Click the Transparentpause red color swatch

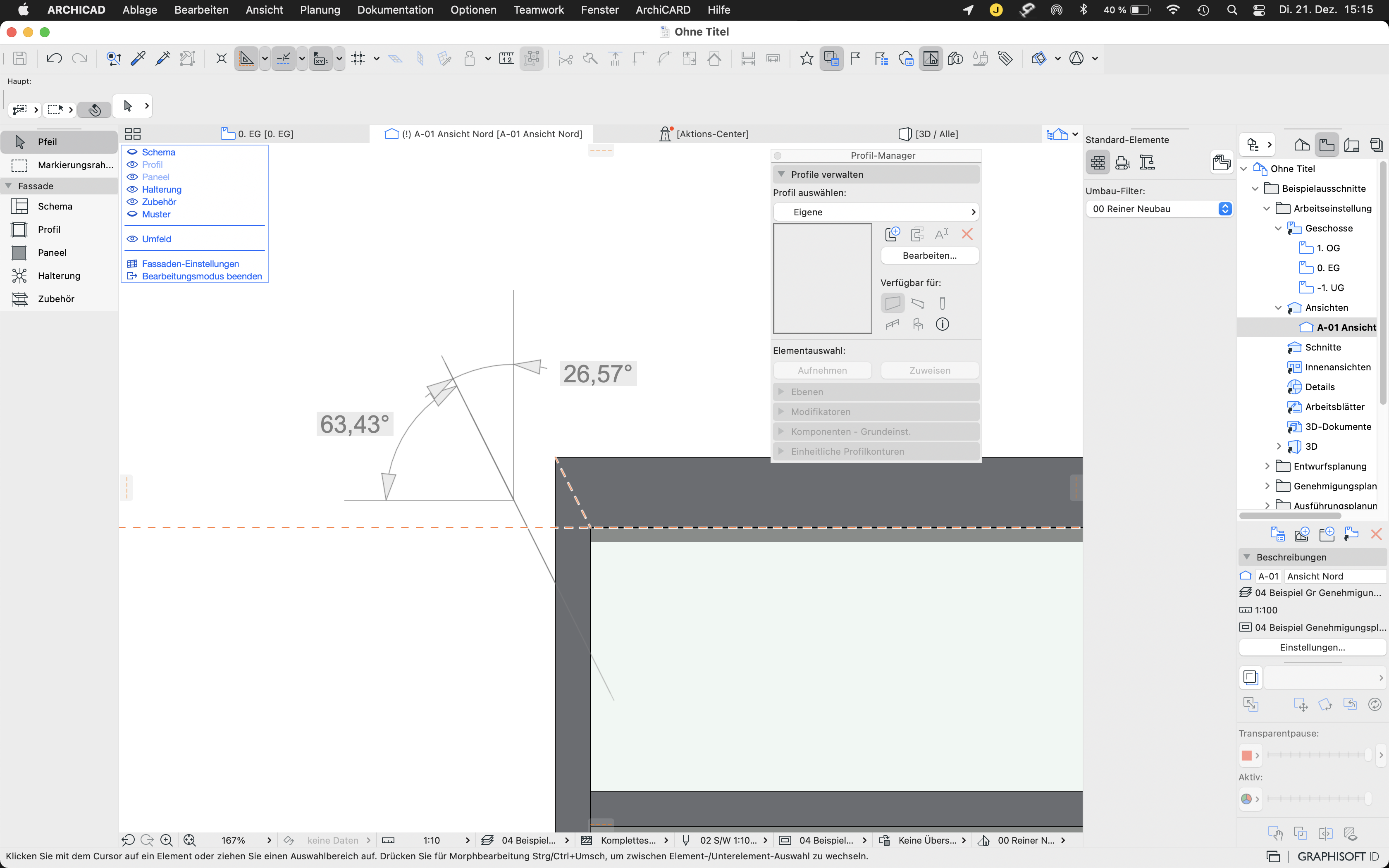point(1246,756)
